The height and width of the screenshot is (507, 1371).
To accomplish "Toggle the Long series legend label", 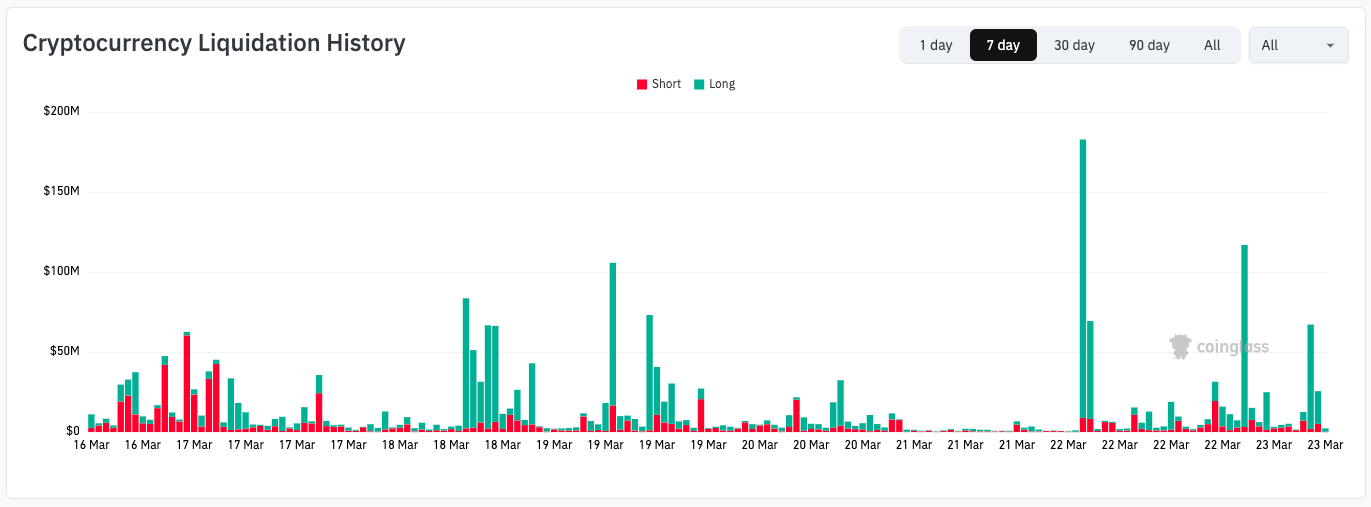I will click(722, 84).
